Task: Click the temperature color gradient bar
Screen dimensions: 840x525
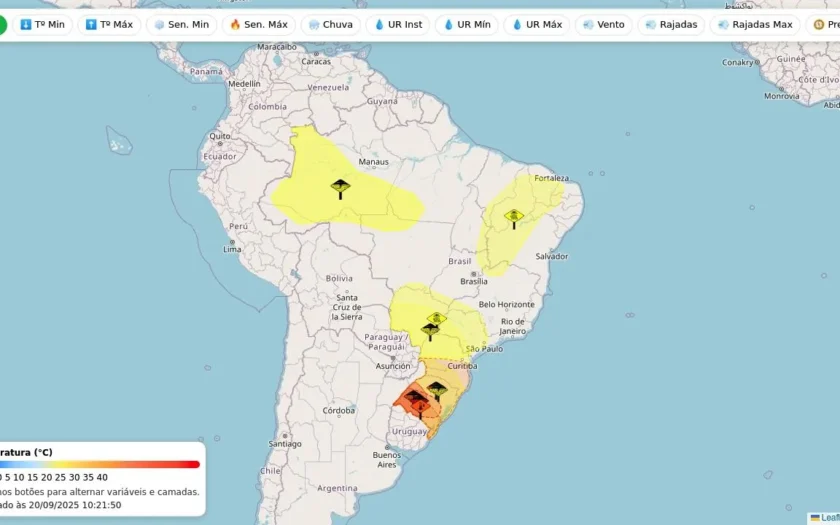Action: click(100, 464)
